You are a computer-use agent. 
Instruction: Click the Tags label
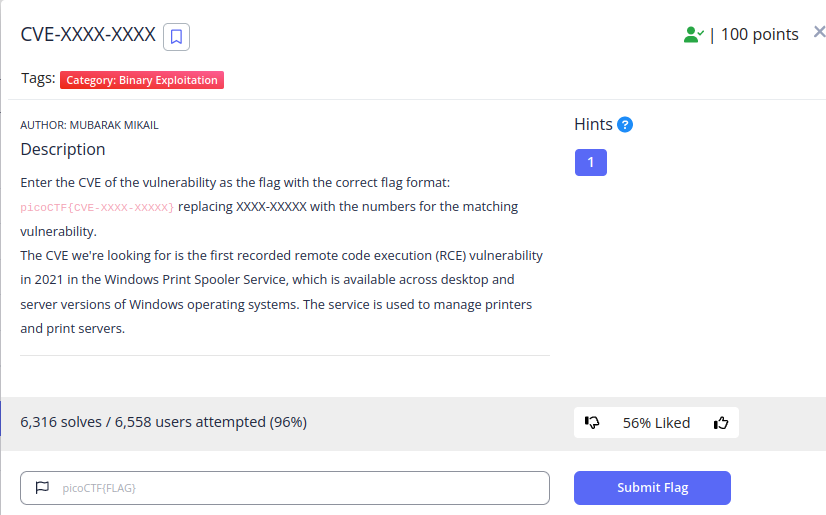tap(38, 78)
